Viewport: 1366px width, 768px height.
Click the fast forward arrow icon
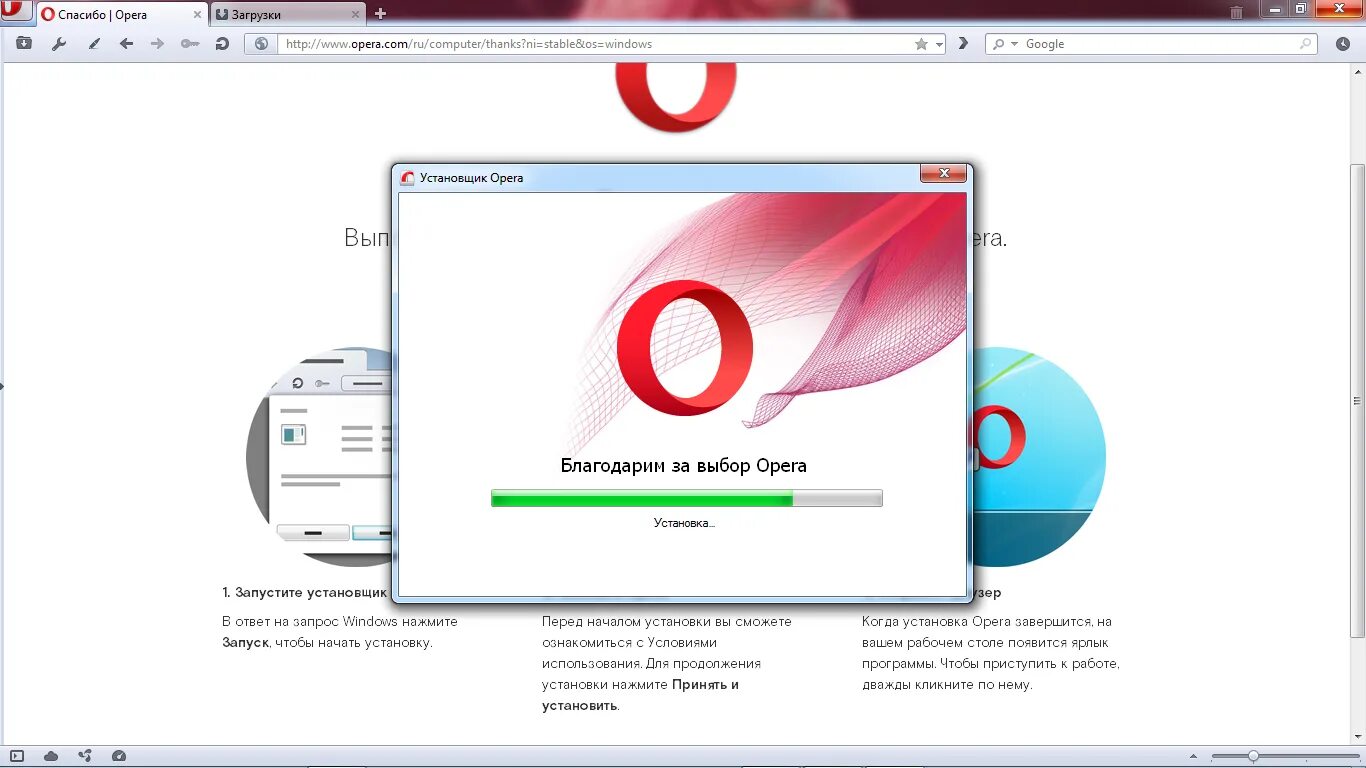click(x=964, y=44)
